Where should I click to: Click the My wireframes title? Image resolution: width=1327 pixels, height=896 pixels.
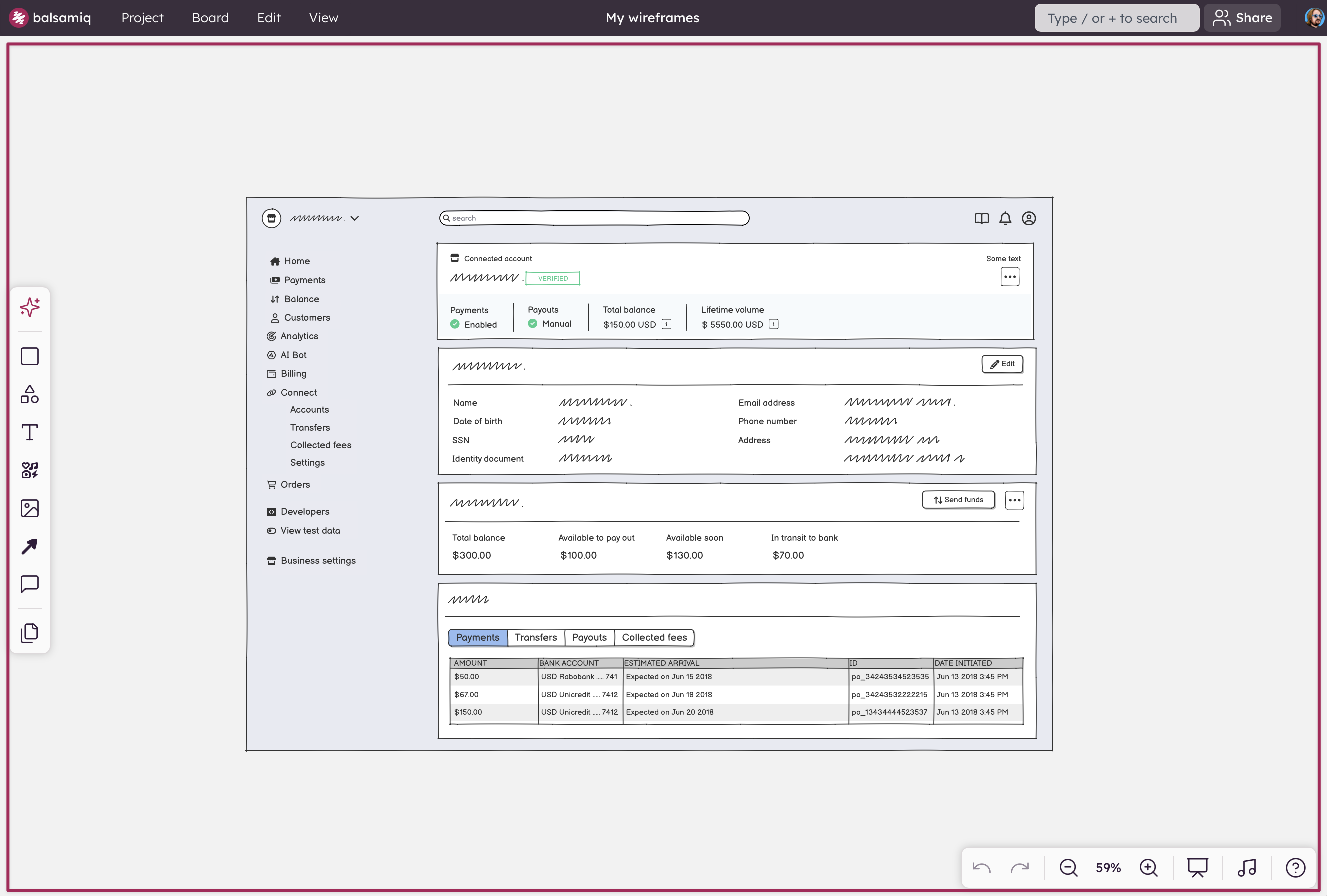[652, 17]
